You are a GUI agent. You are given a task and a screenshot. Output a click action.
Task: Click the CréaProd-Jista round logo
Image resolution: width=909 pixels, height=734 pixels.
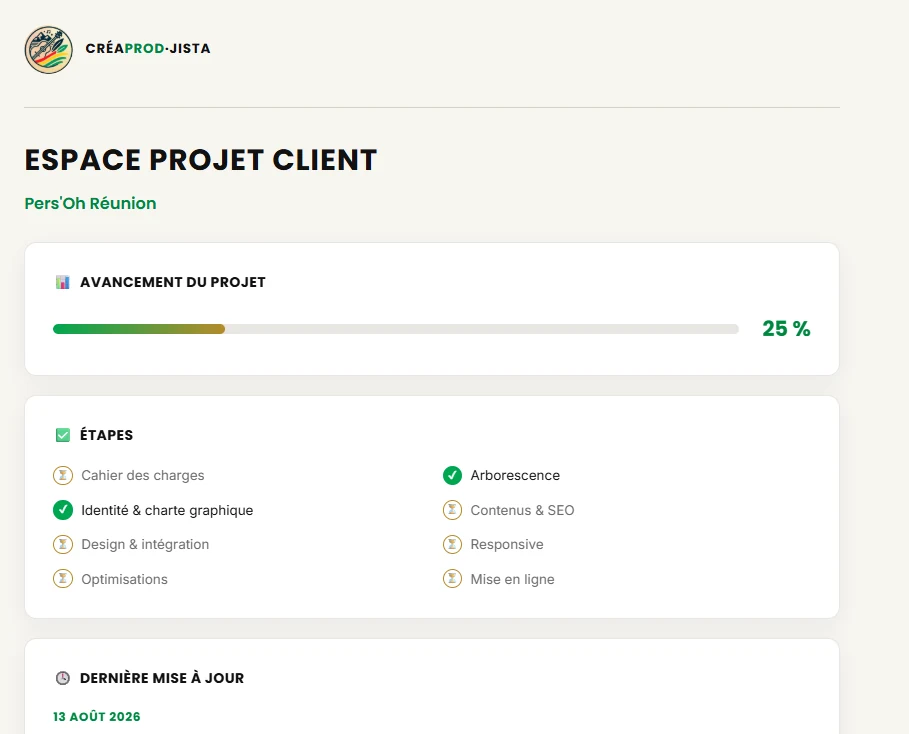(x=49, y=50)
